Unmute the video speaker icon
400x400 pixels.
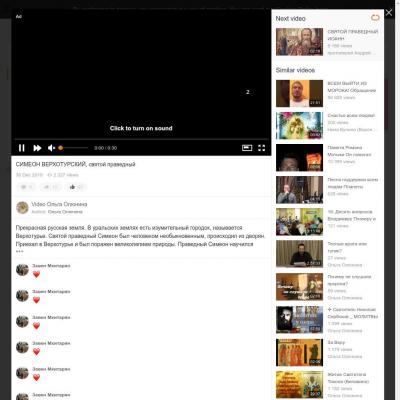pos(51,148)
